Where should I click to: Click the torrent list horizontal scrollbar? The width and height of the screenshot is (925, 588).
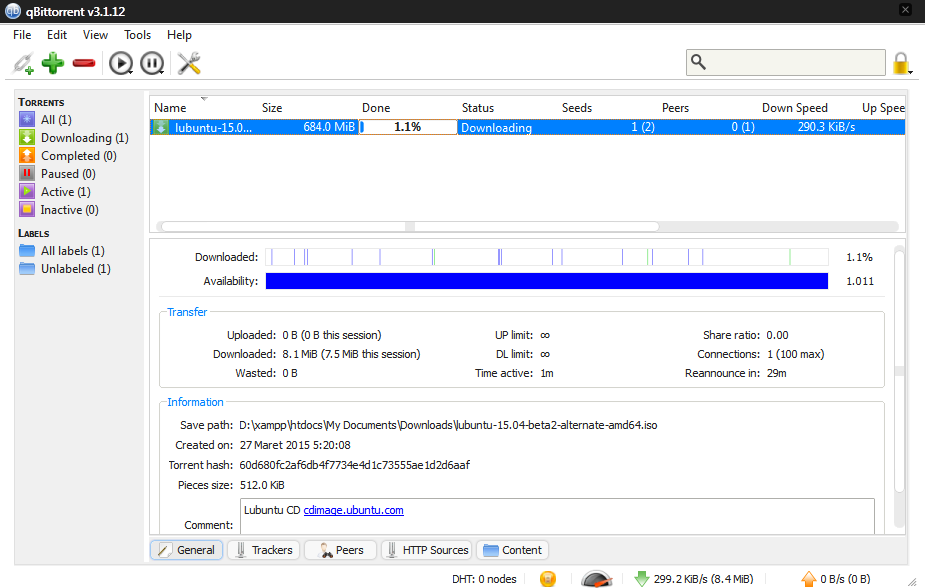(410, 226)
